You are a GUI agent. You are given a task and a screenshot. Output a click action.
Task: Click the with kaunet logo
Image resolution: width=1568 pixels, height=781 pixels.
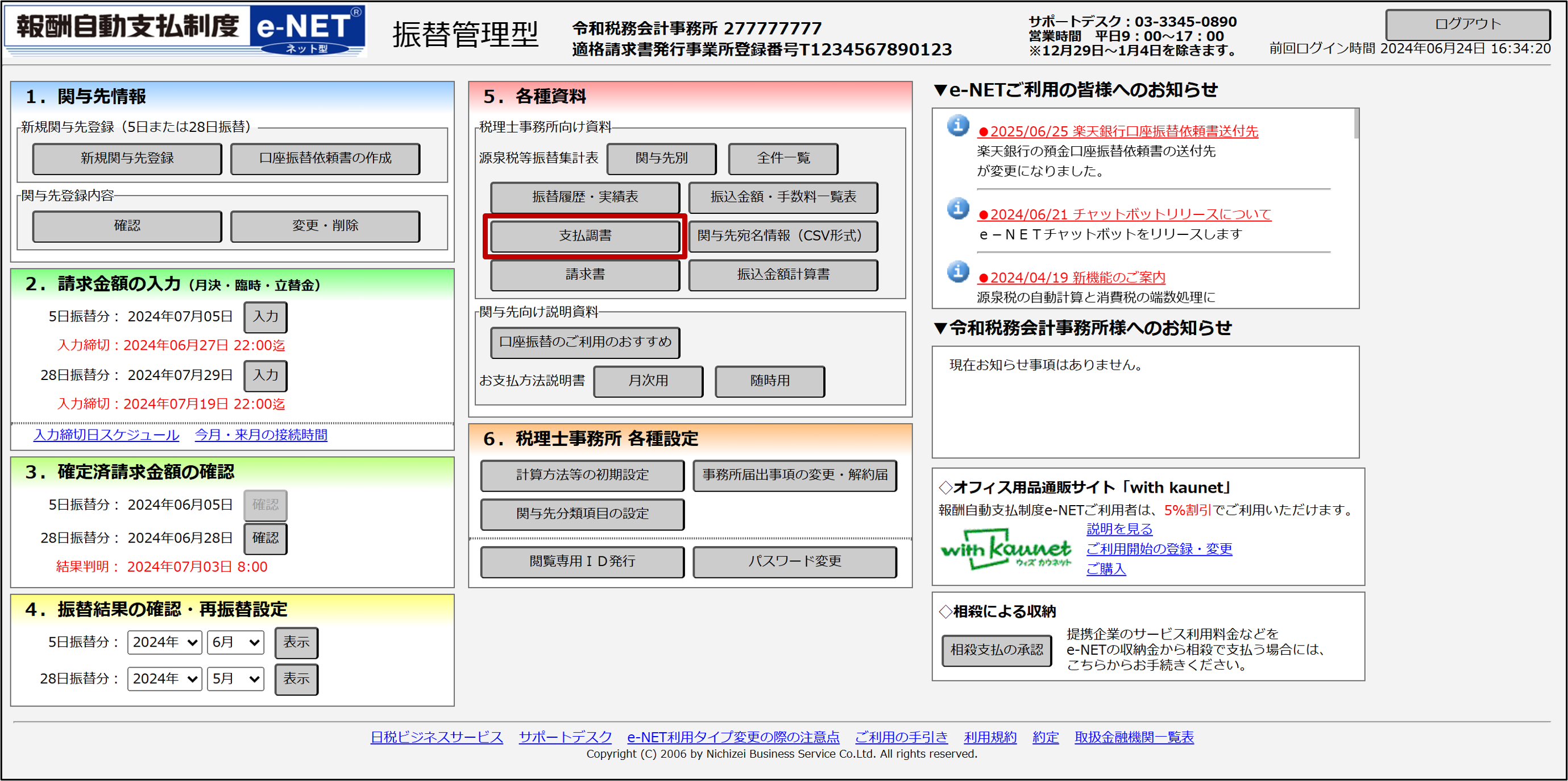pyautogui.click(x=1006, y=550)
